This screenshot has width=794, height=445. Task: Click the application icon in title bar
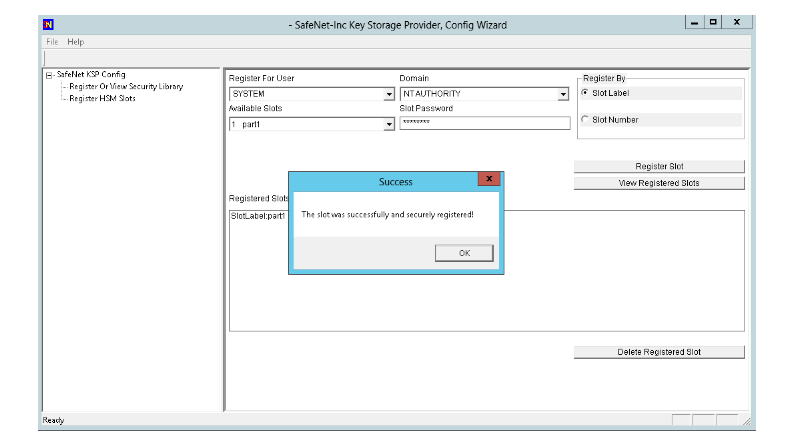[48, 24]
